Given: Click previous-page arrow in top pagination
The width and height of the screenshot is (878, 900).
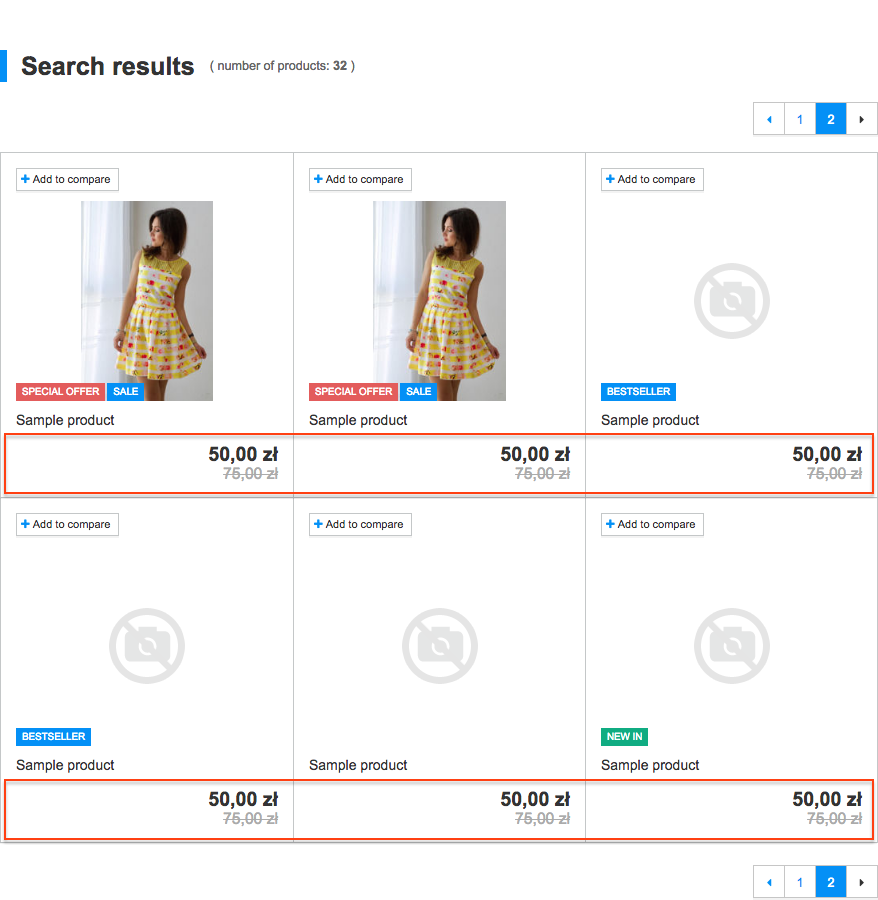Looking at the screenshot, I should click(769, 119).
